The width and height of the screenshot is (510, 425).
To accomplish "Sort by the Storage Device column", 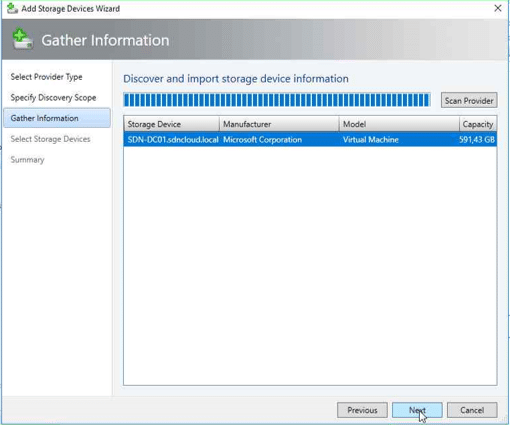I will click(172, 124).
